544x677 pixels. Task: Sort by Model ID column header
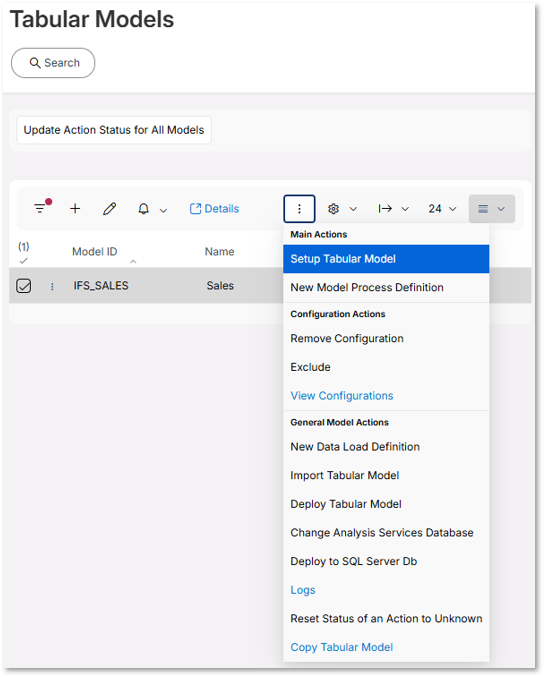tap(95, 252)
